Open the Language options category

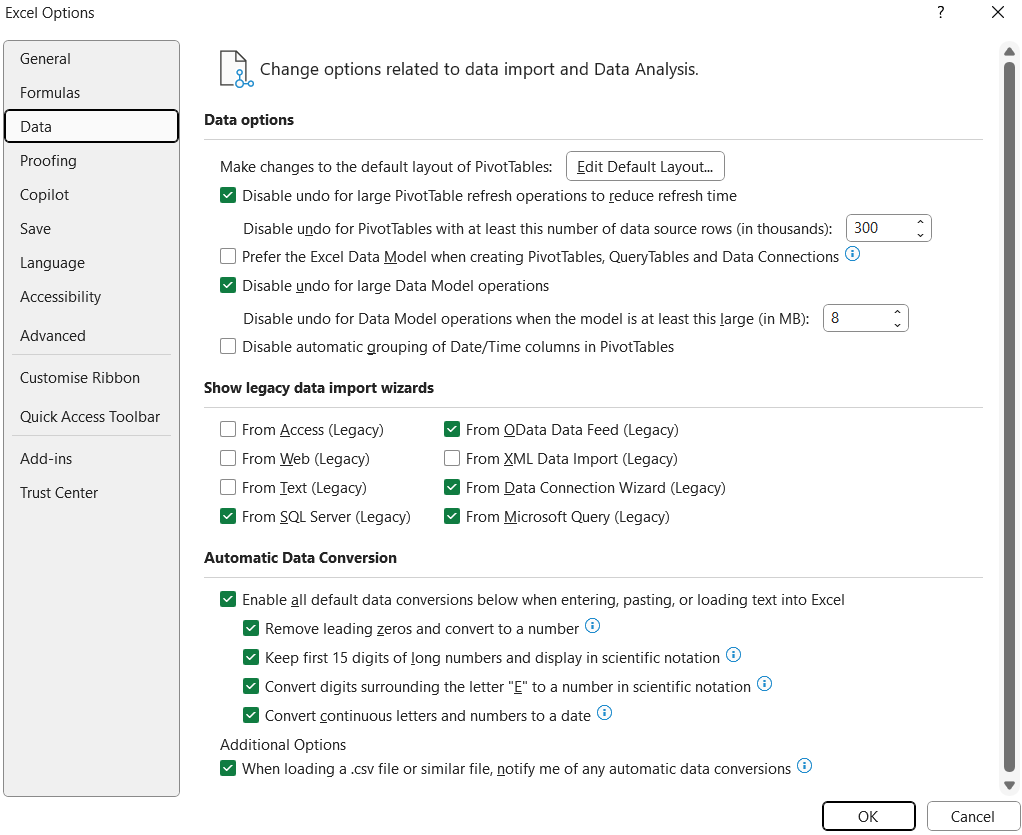pos(91,262)
